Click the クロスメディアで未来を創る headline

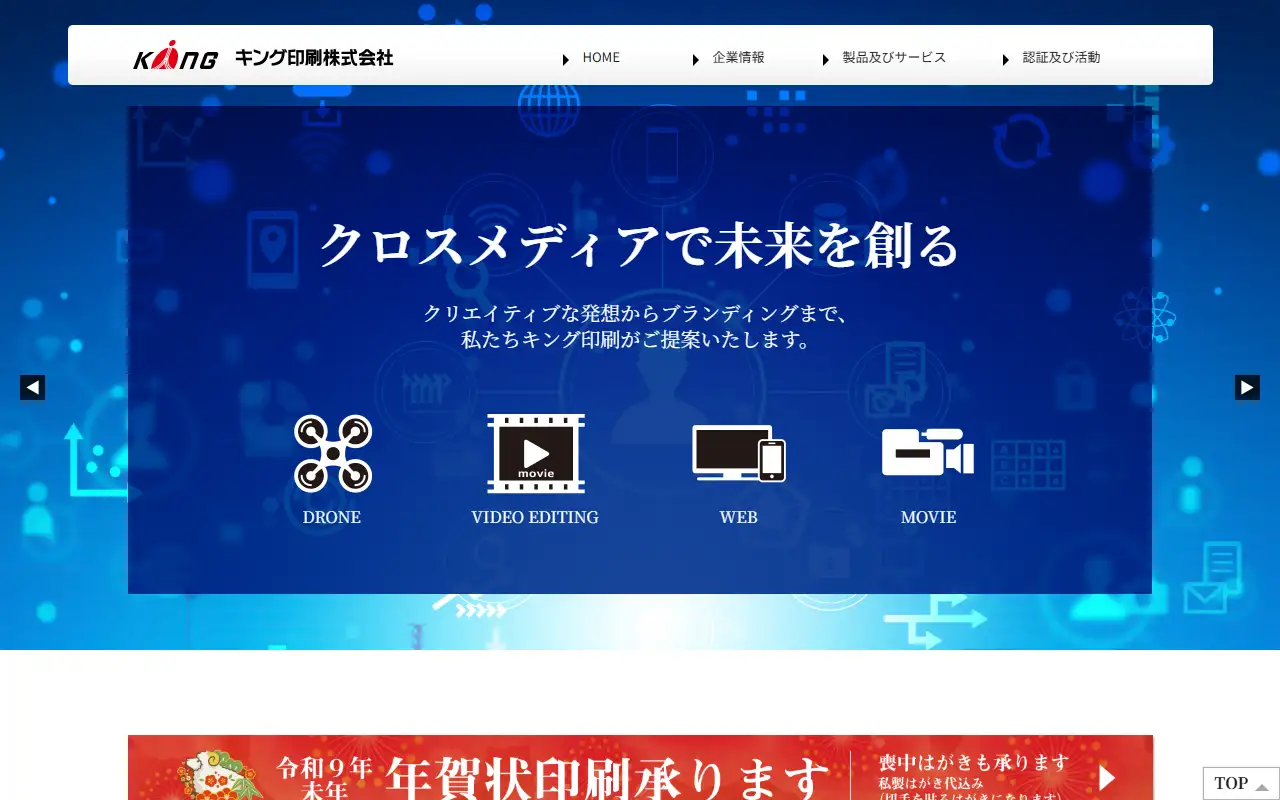point(640,244)
